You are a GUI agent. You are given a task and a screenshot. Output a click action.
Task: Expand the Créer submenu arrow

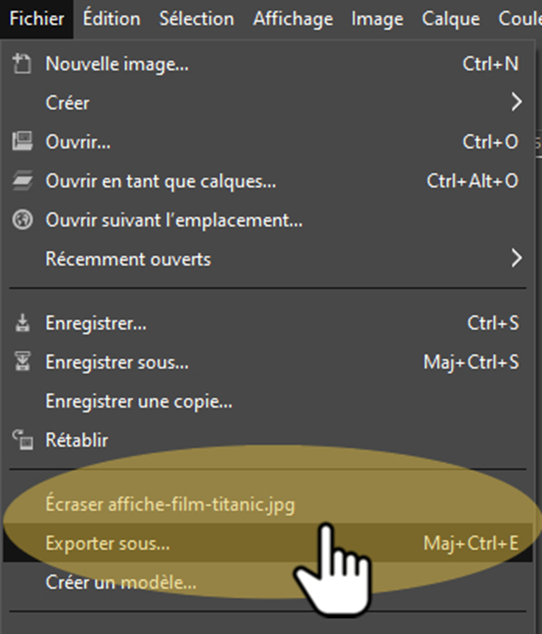[517, 102]
